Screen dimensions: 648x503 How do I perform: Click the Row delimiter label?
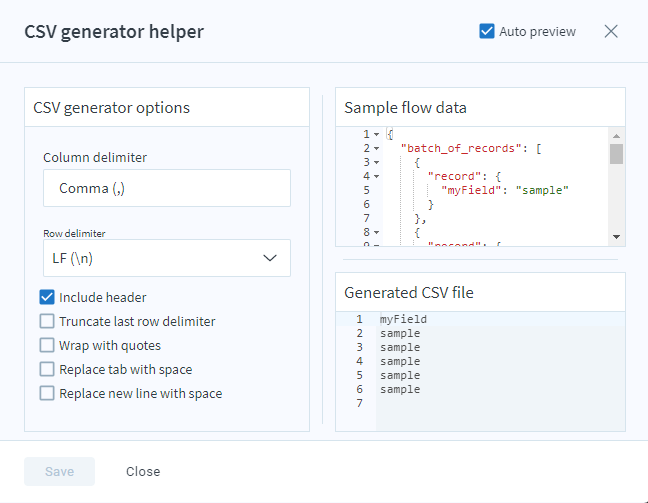point(74,234)
